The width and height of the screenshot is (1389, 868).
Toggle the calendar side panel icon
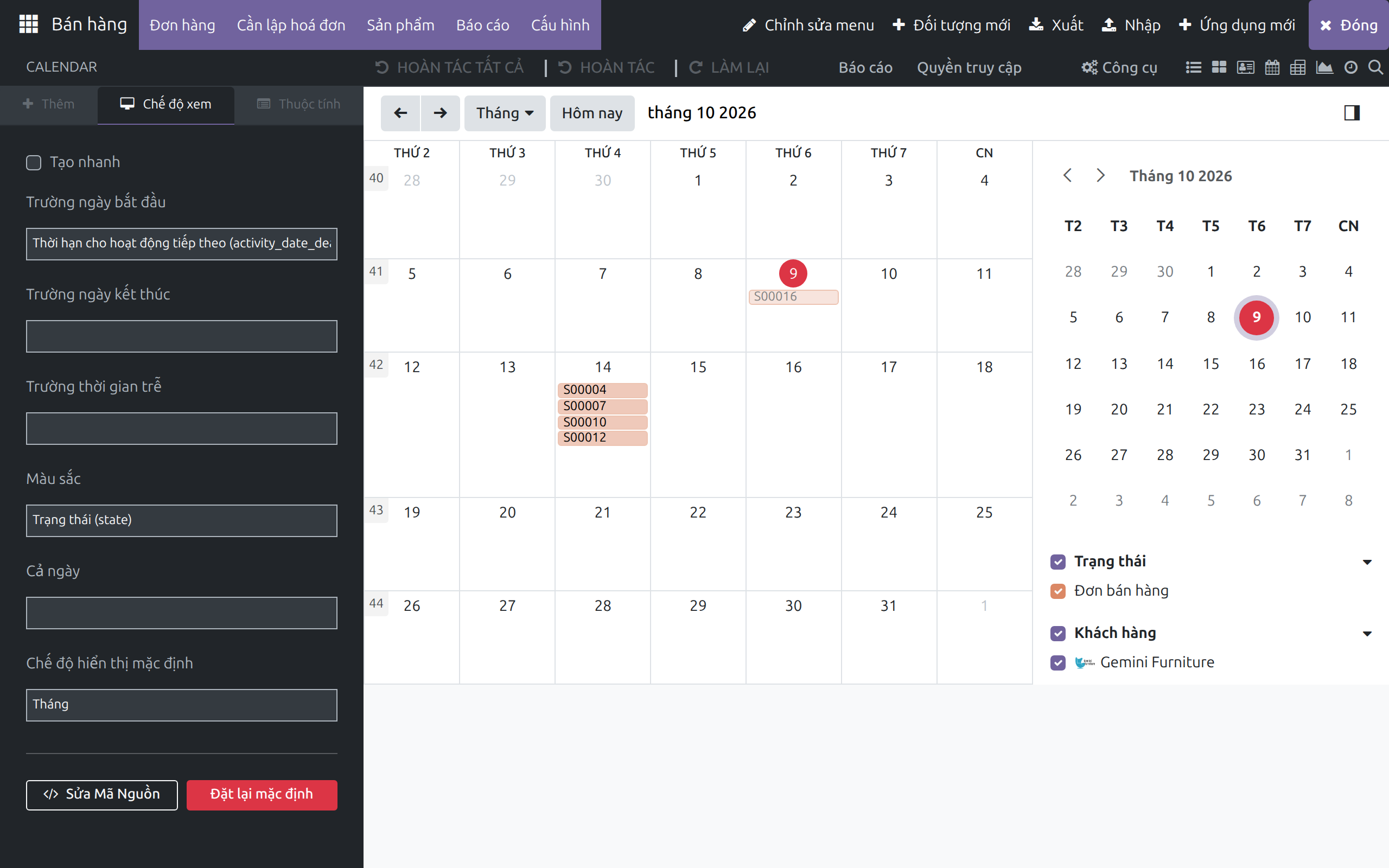coord(1352,113)
